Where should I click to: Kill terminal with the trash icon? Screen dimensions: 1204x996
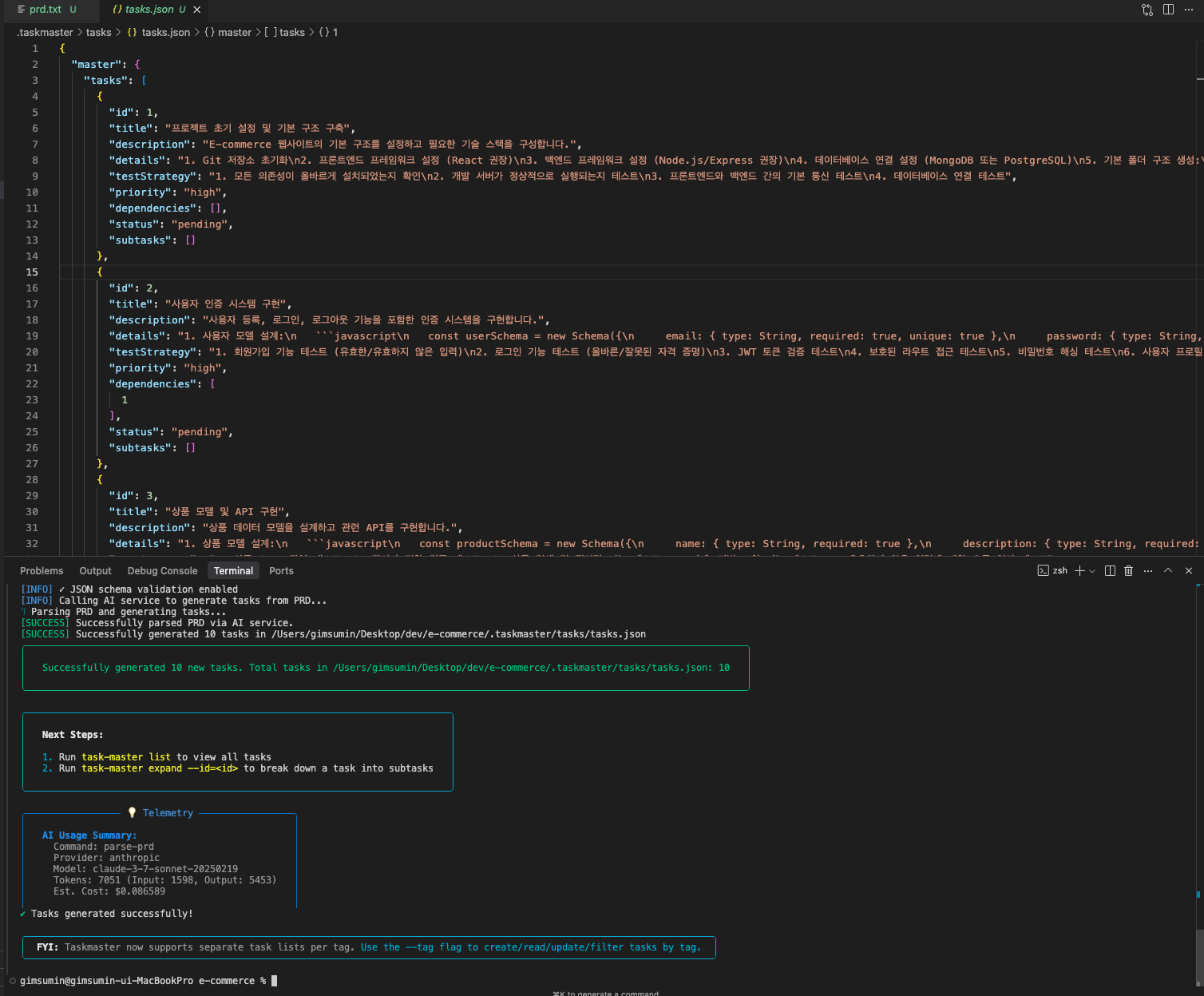click(1128, 570)
